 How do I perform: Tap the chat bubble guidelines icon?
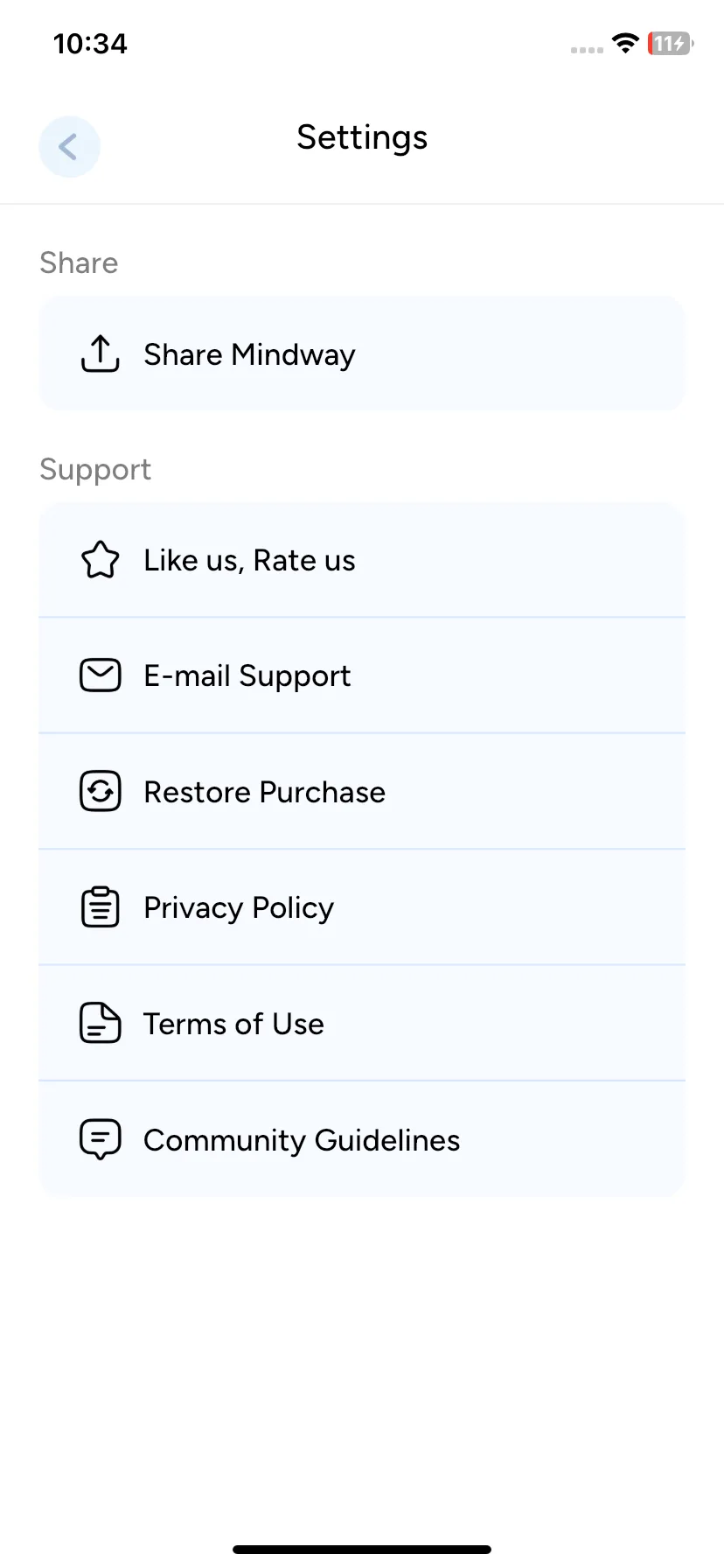pos(101,1139)
